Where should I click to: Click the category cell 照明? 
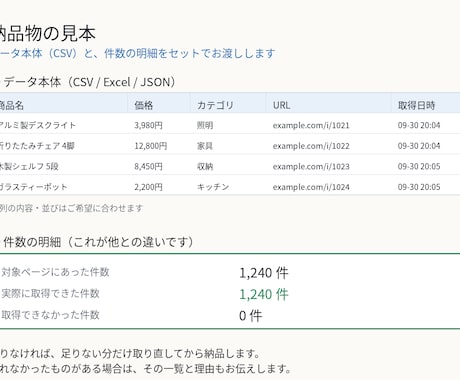point(205,125)
